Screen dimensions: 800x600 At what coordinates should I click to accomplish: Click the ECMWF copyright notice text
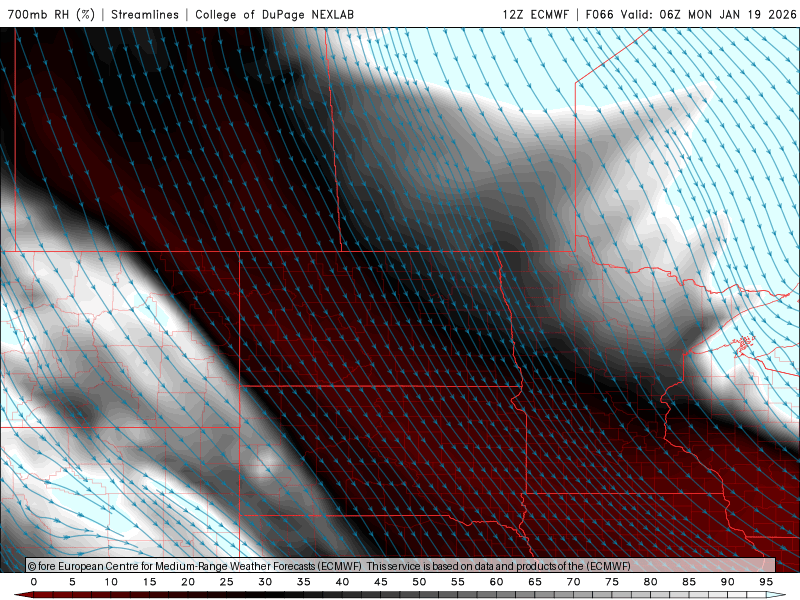tap(329, 566)
